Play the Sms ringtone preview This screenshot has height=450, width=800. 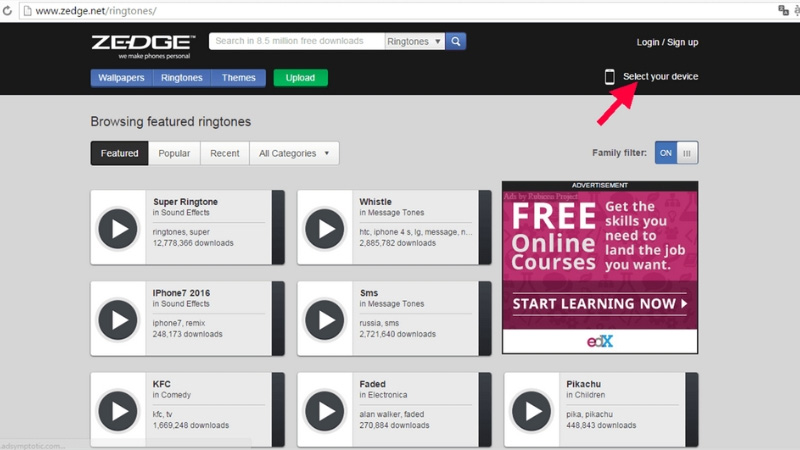point(325,319)
